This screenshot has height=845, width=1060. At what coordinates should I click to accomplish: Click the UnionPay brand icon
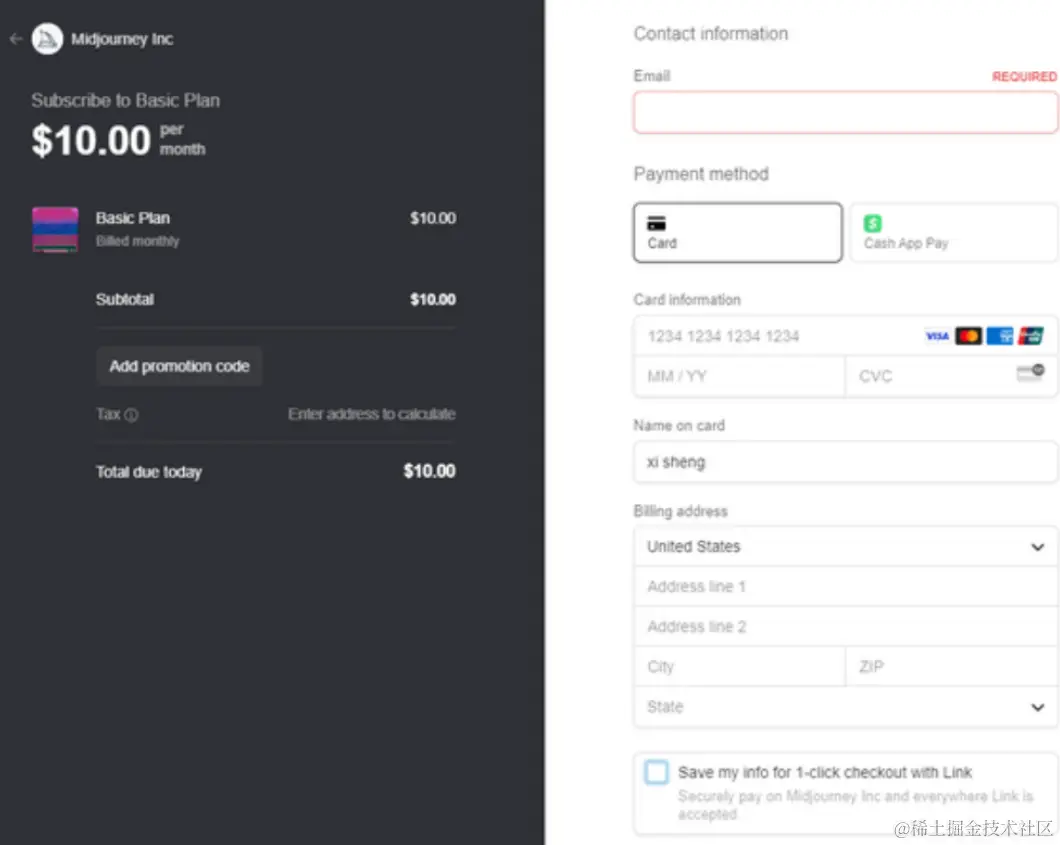click(x=1031, y=336)
